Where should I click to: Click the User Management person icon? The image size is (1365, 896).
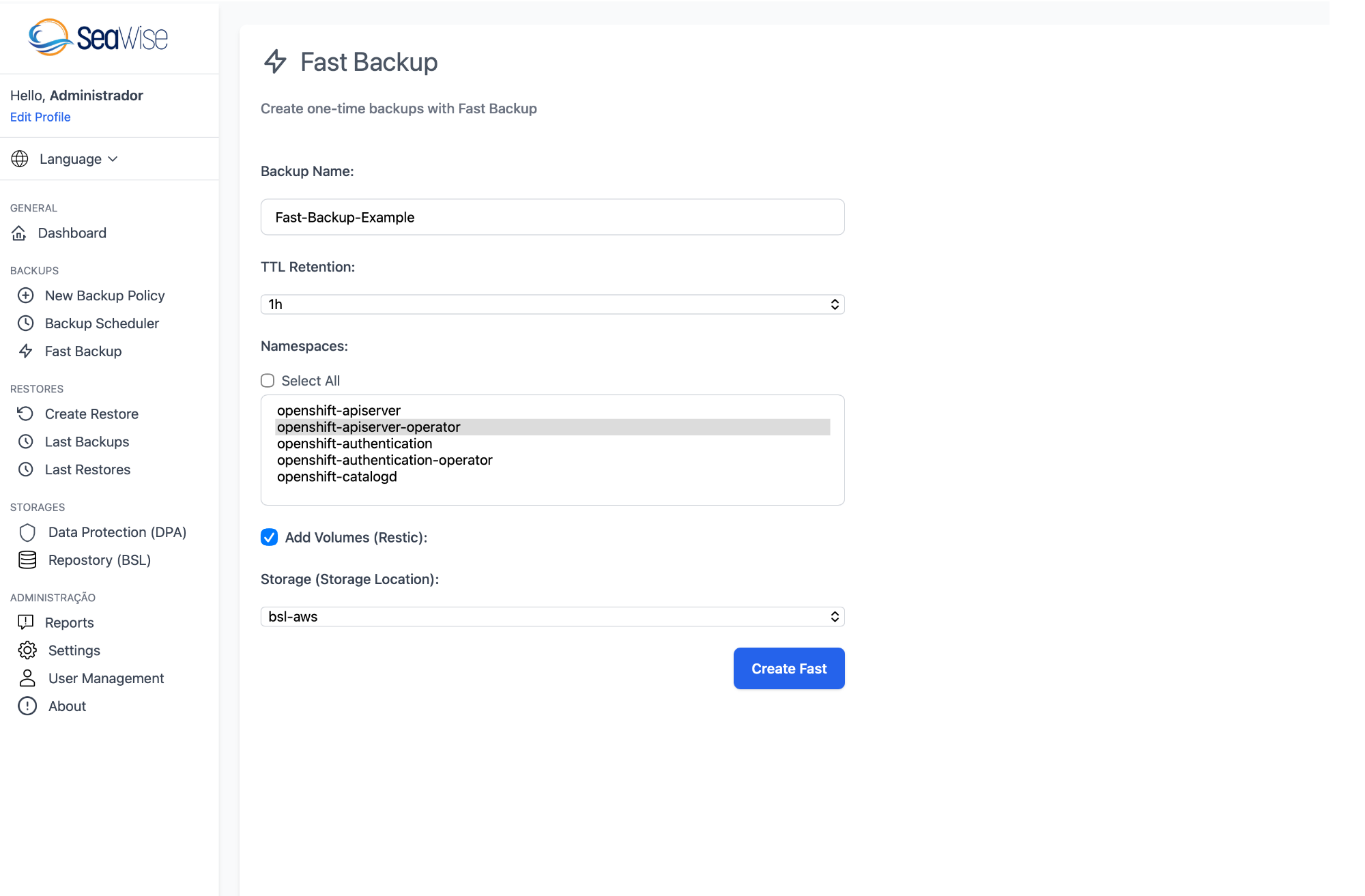27,678
